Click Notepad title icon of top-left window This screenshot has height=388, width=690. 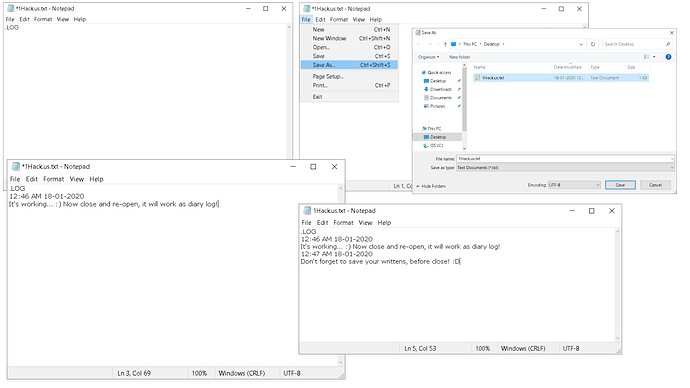[11, 8]
